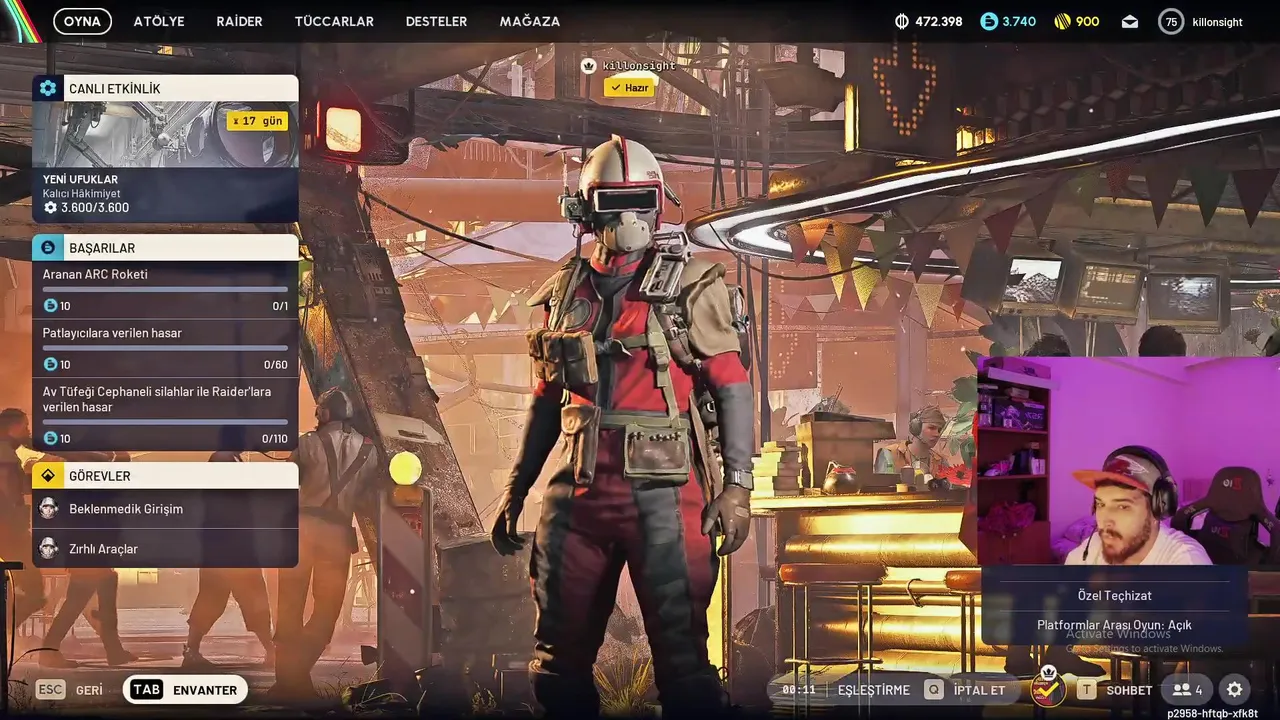The width and height of the screenshot is (1280, 720).
Task: Click the GÖREVLER diamond header icon
Action: click(x=48, y=475)
